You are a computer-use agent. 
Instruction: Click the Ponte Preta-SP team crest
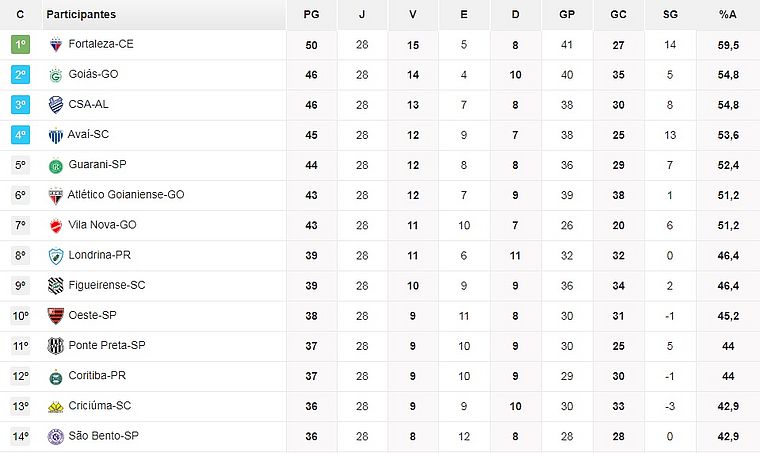[x=56, y=346]
